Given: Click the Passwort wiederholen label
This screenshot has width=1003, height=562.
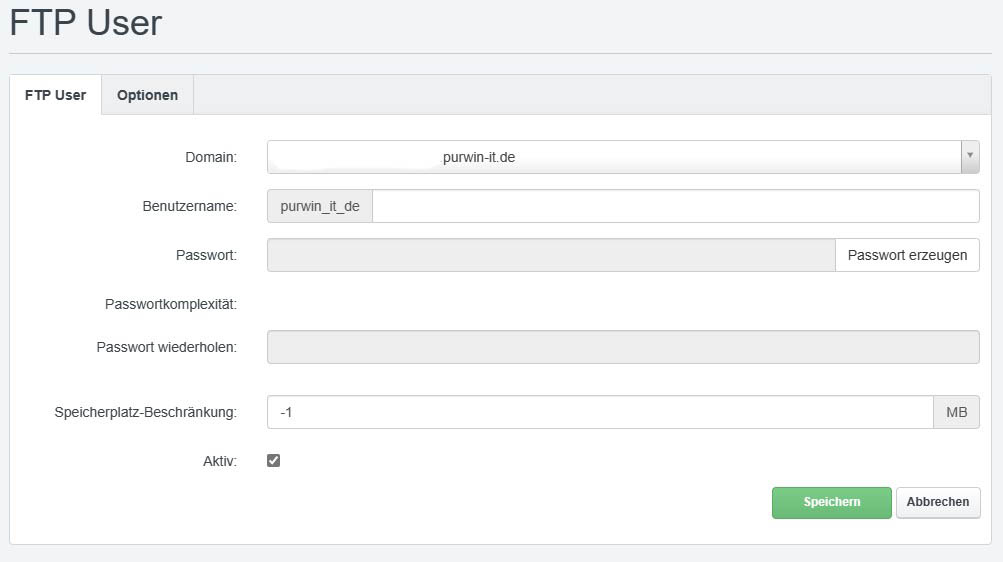Looking at the screenshot, I should click(166, 347).
